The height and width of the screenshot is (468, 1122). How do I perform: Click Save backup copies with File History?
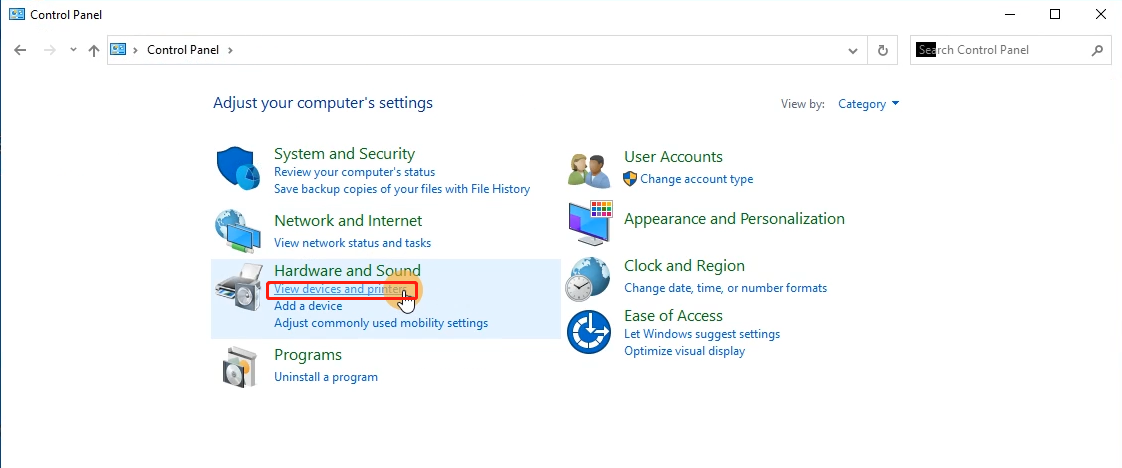(x=402, y=189)
